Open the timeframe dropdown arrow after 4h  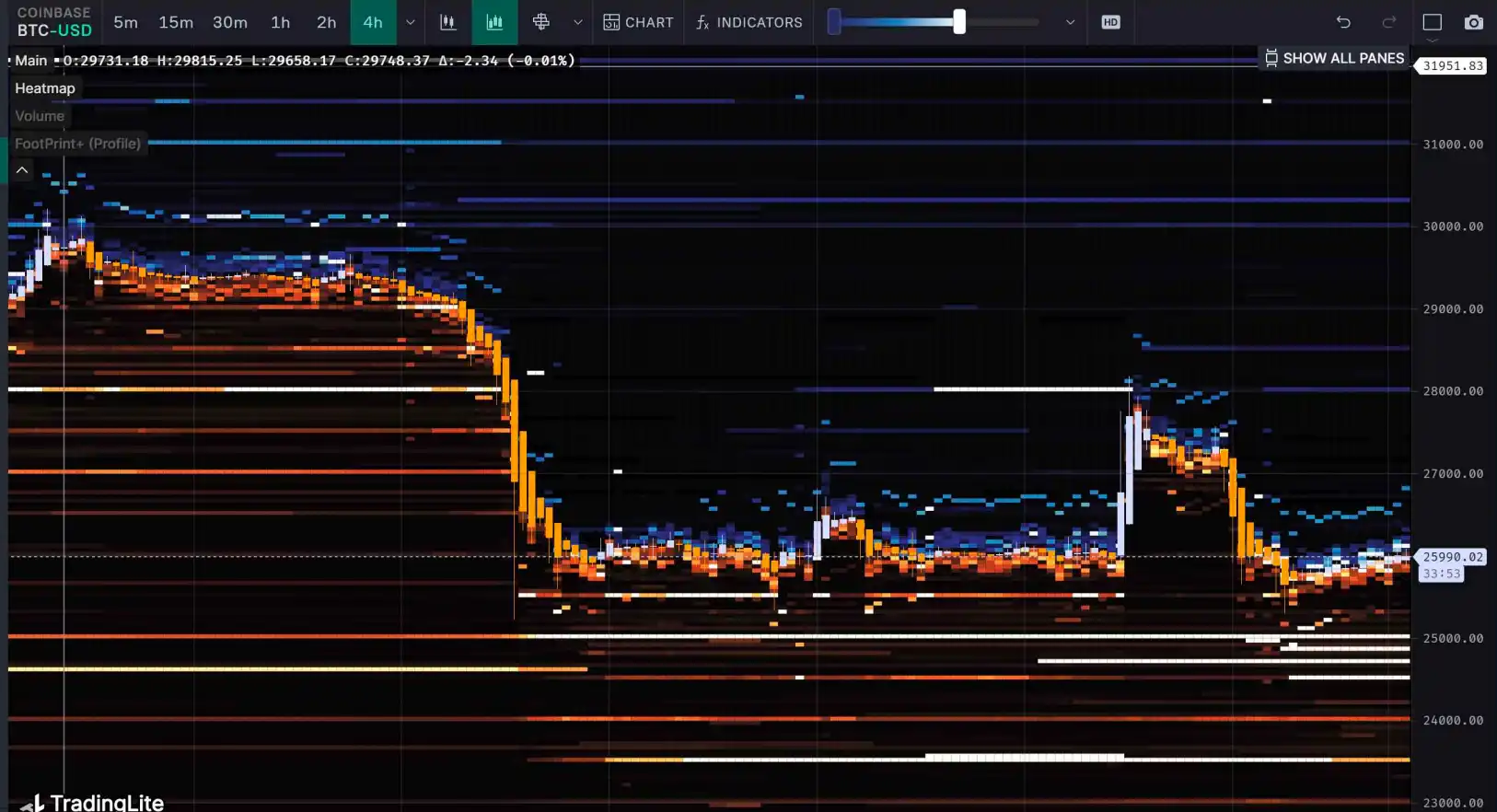(411, 22)
